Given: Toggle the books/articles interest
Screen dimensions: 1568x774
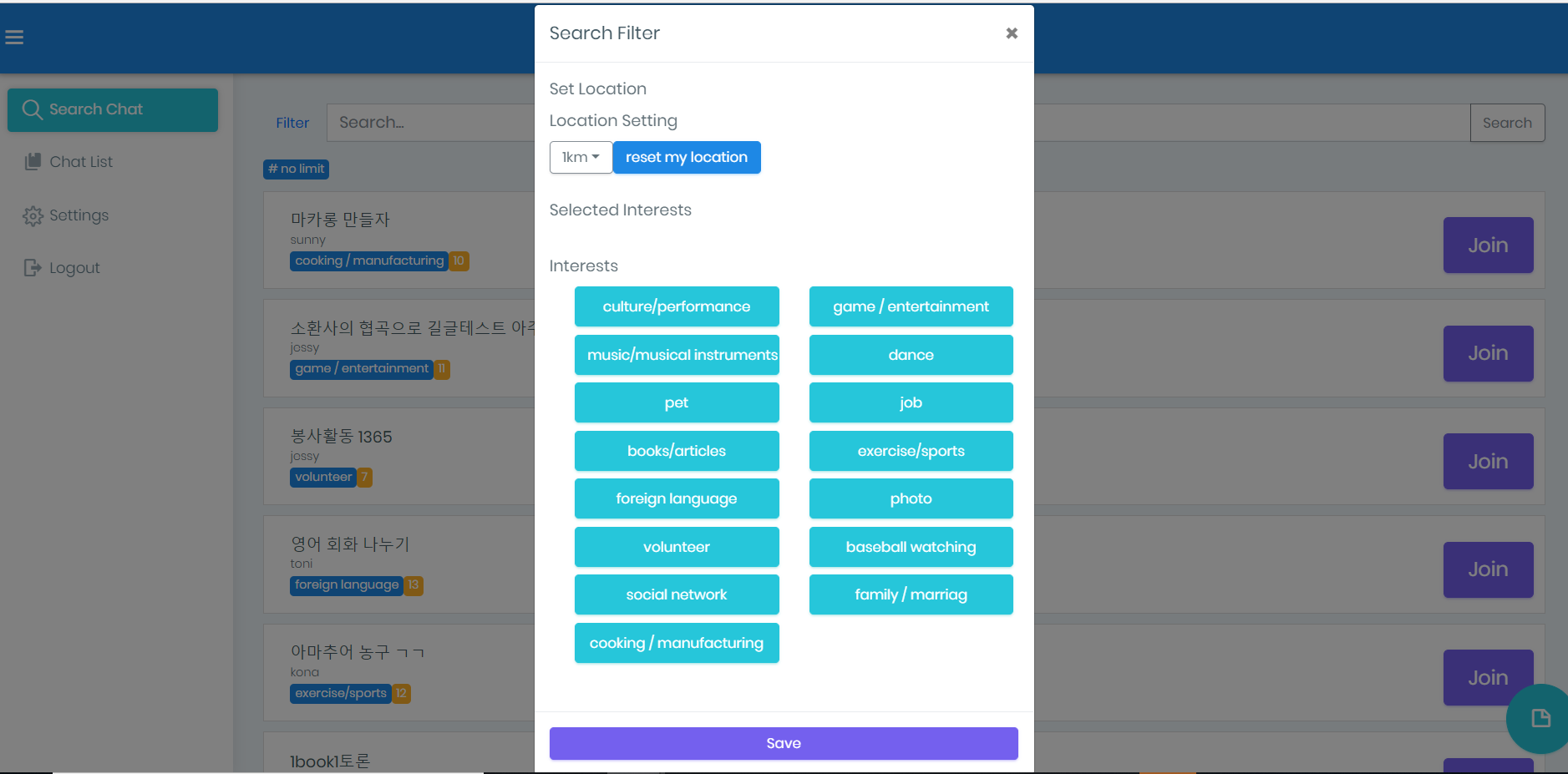Looking at the screenshot, I should [x=677, y=451].
